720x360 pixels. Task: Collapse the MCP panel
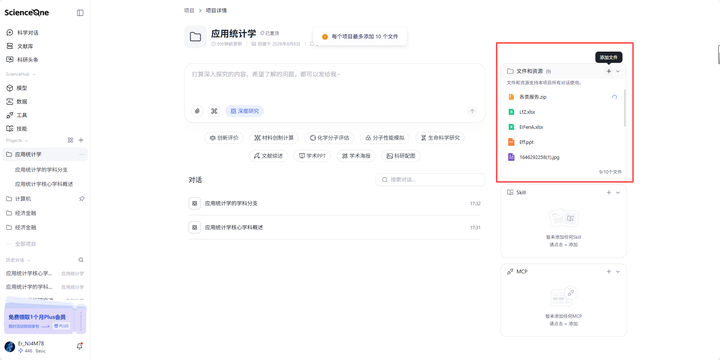click(x=618, y=271)
